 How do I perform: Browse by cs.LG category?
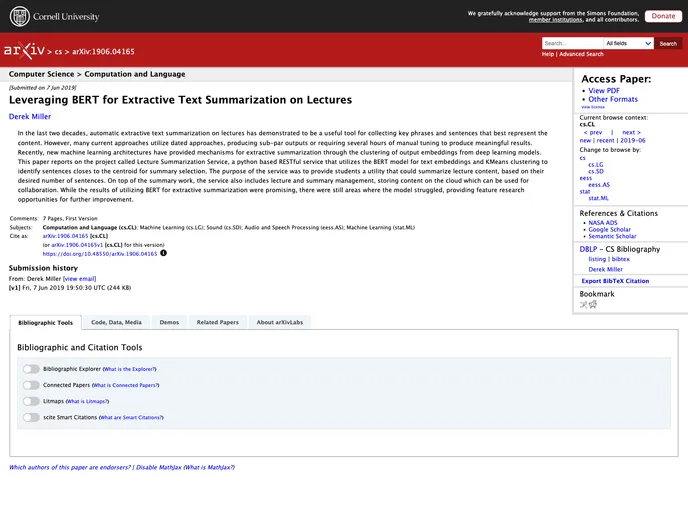click(x=596, y=165)
